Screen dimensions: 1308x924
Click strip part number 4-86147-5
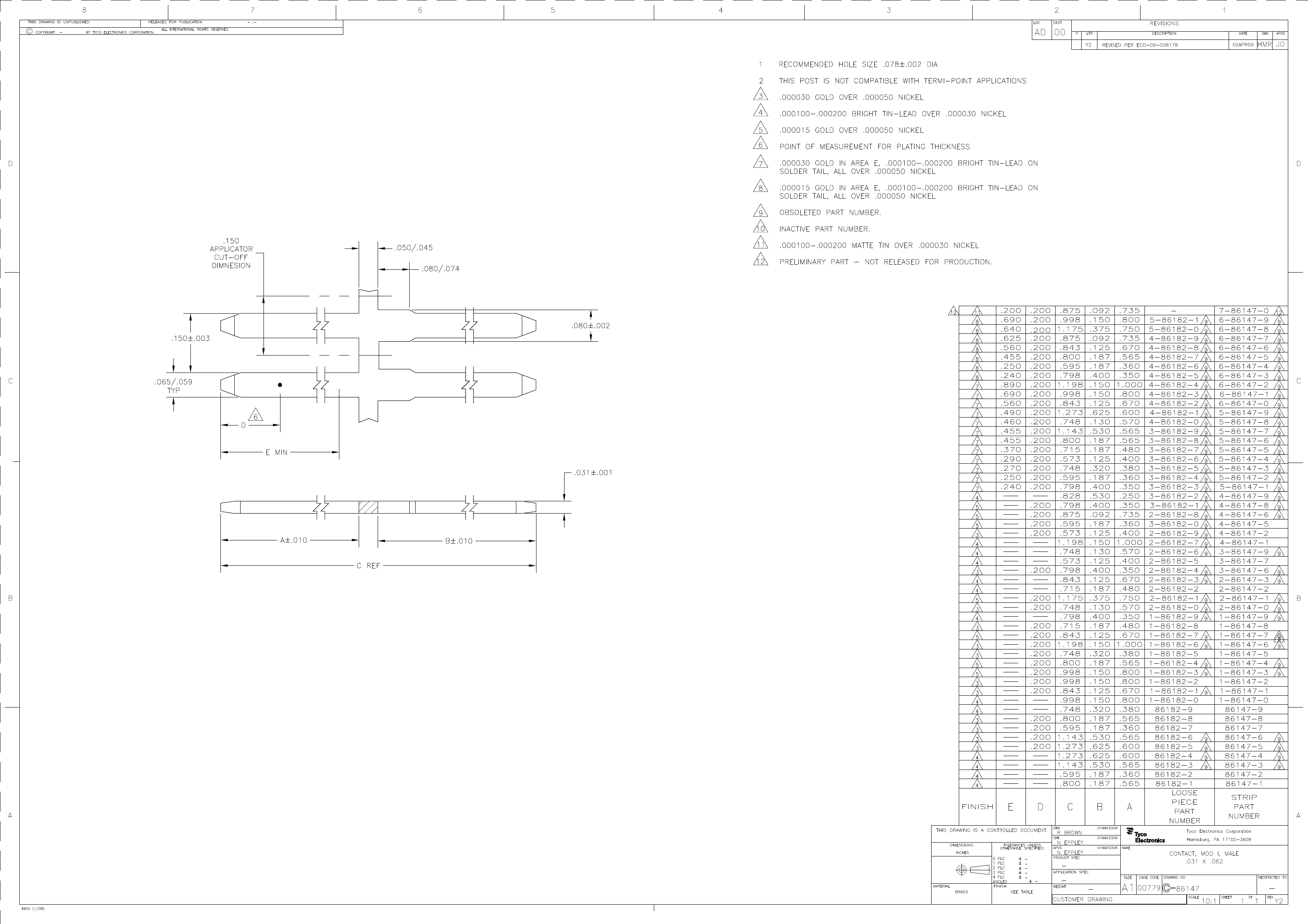(1244, 524)
